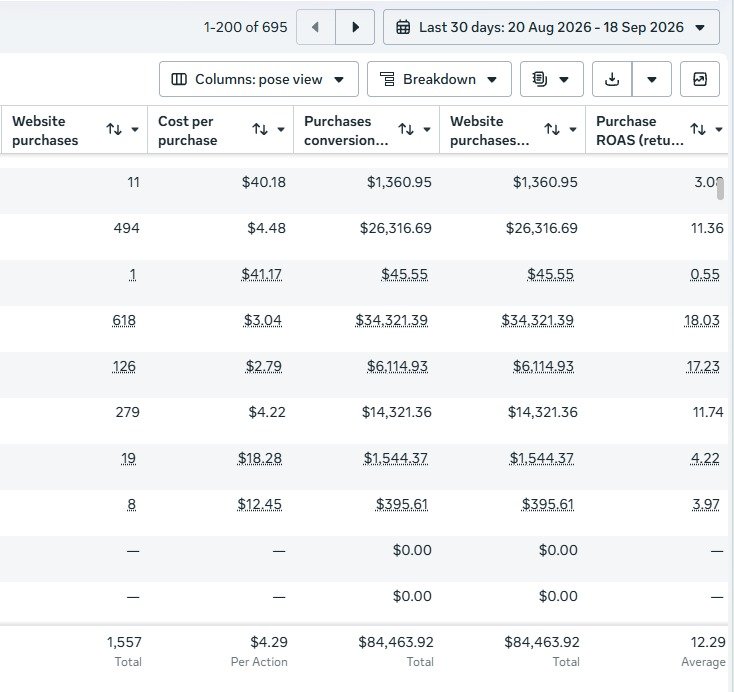Click the 1-200 of 695 pagination text

[x=245, y=27]
